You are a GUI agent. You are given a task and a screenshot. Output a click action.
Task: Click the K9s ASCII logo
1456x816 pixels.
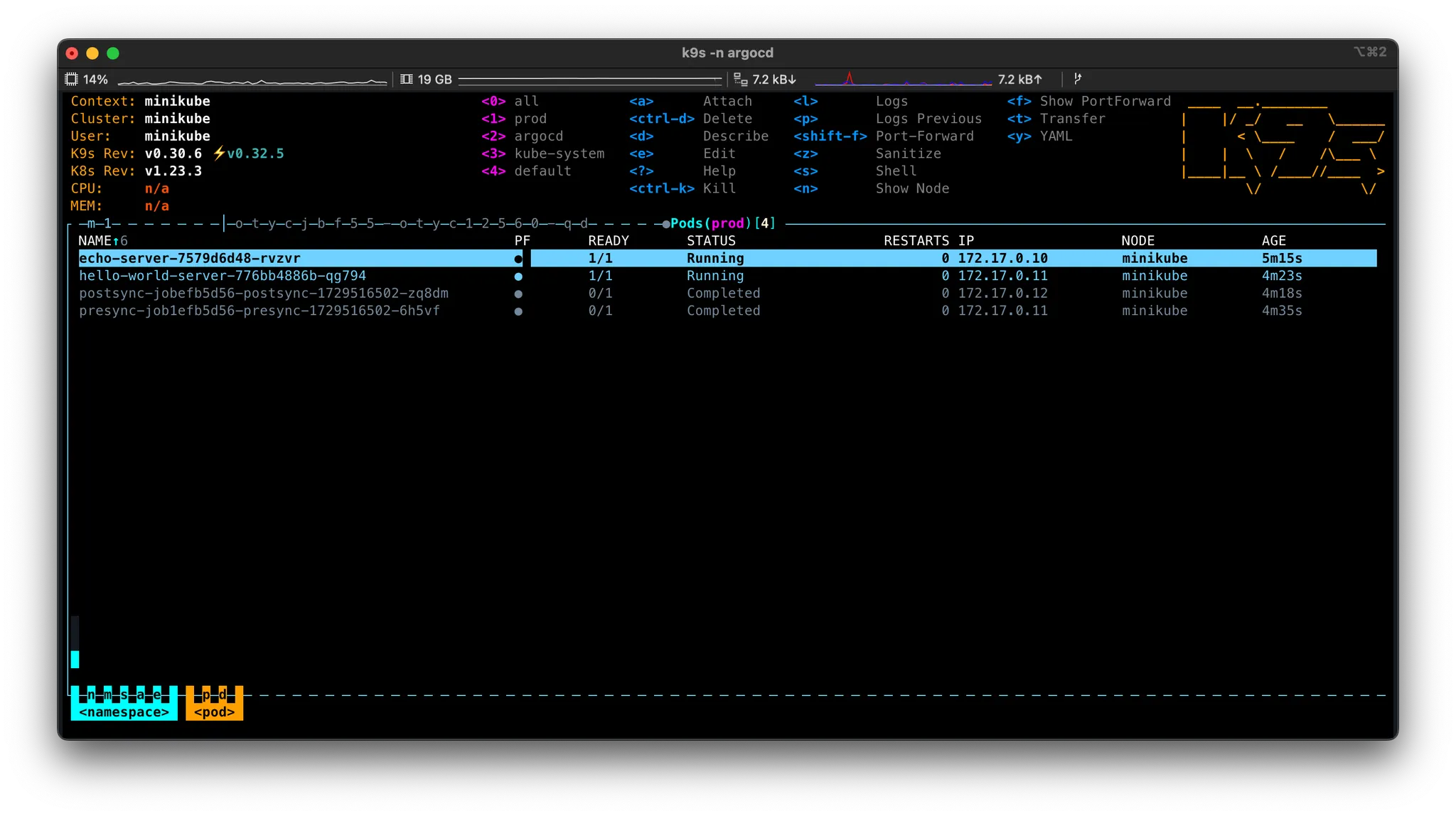(1283, 148)
